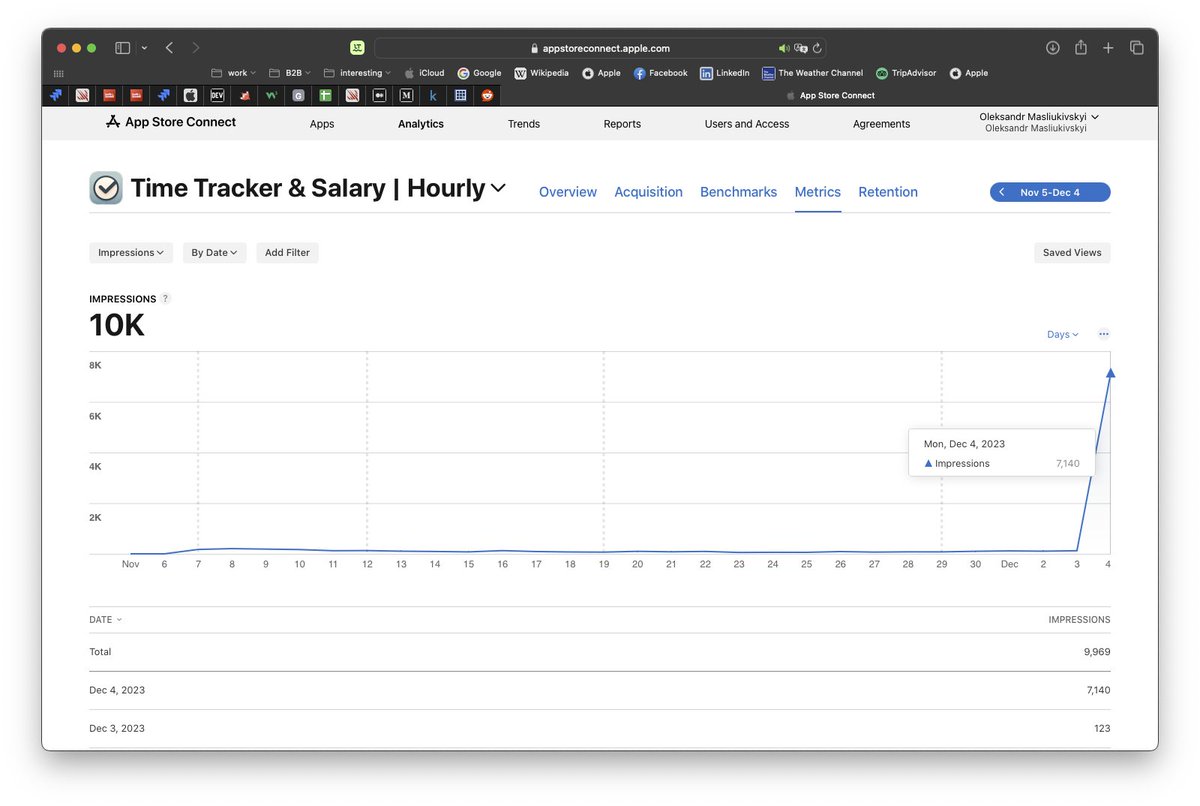The width and height of the screenshot is (1200, 806).
Task: Open the Google bookmark
Action: (x=480, y=73)
